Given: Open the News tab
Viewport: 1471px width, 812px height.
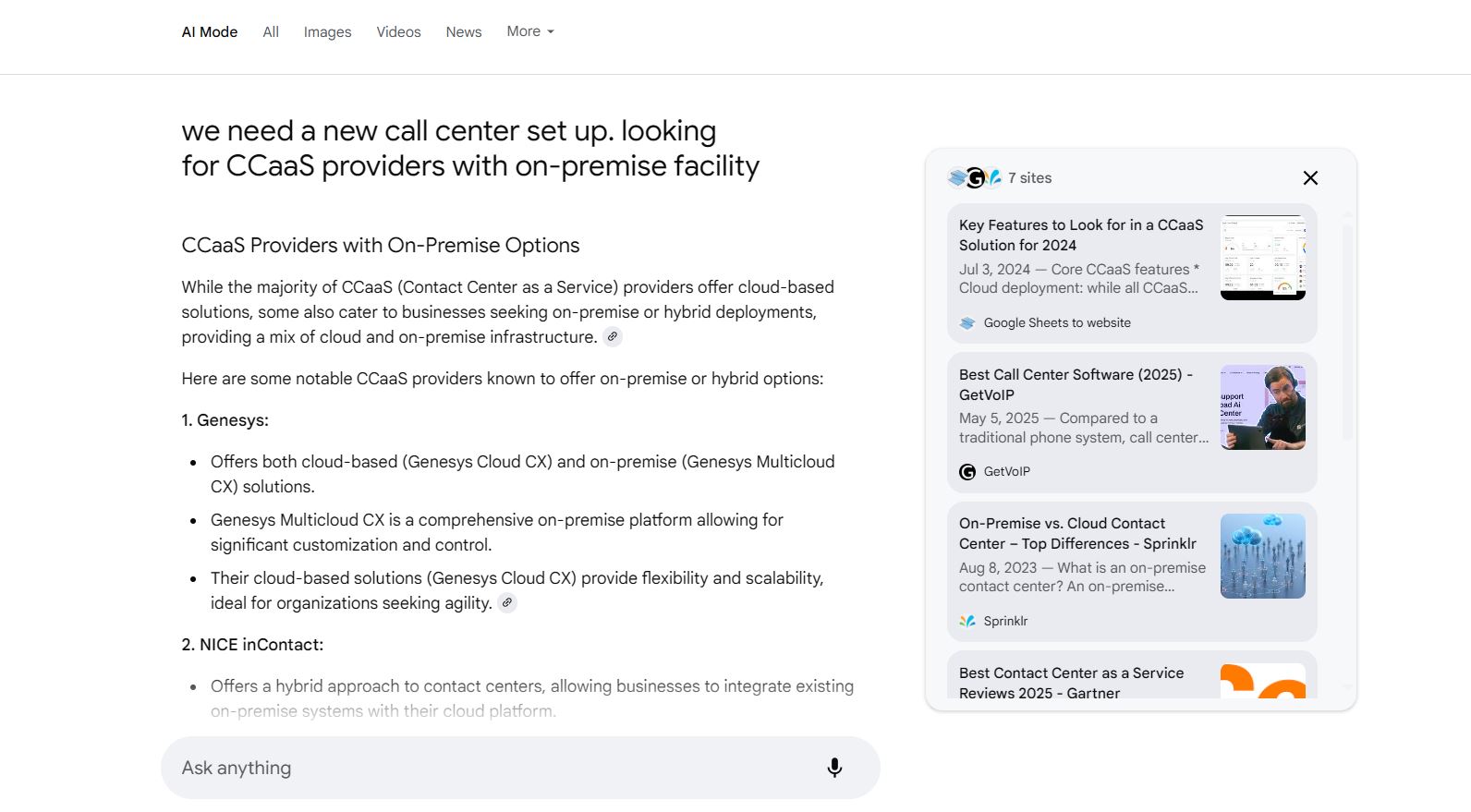Looking at the screenshot, I should pos(464,31).
